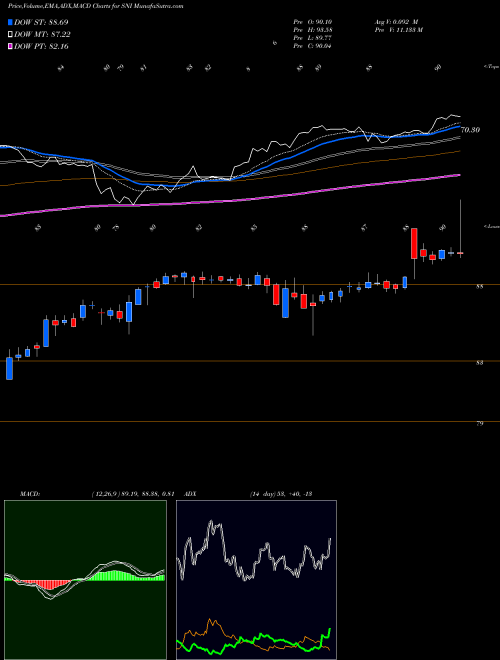Select the chart title mentioning SNI MunafaSutra.com
500x660 pixels.
[95, 7]
